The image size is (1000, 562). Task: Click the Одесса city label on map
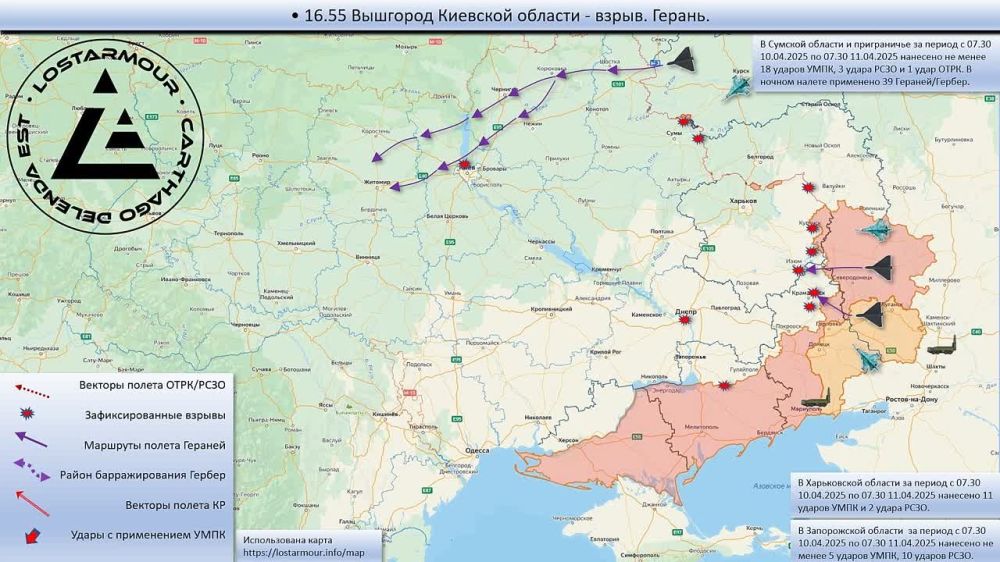coord(477,451)
